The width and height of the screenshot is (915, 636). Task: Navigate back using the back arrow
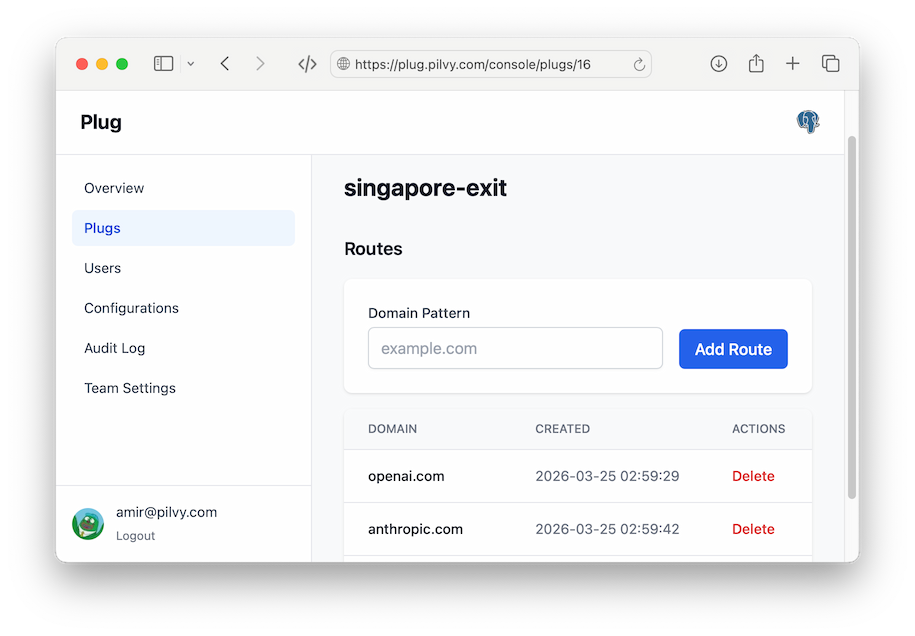[224, 63]
